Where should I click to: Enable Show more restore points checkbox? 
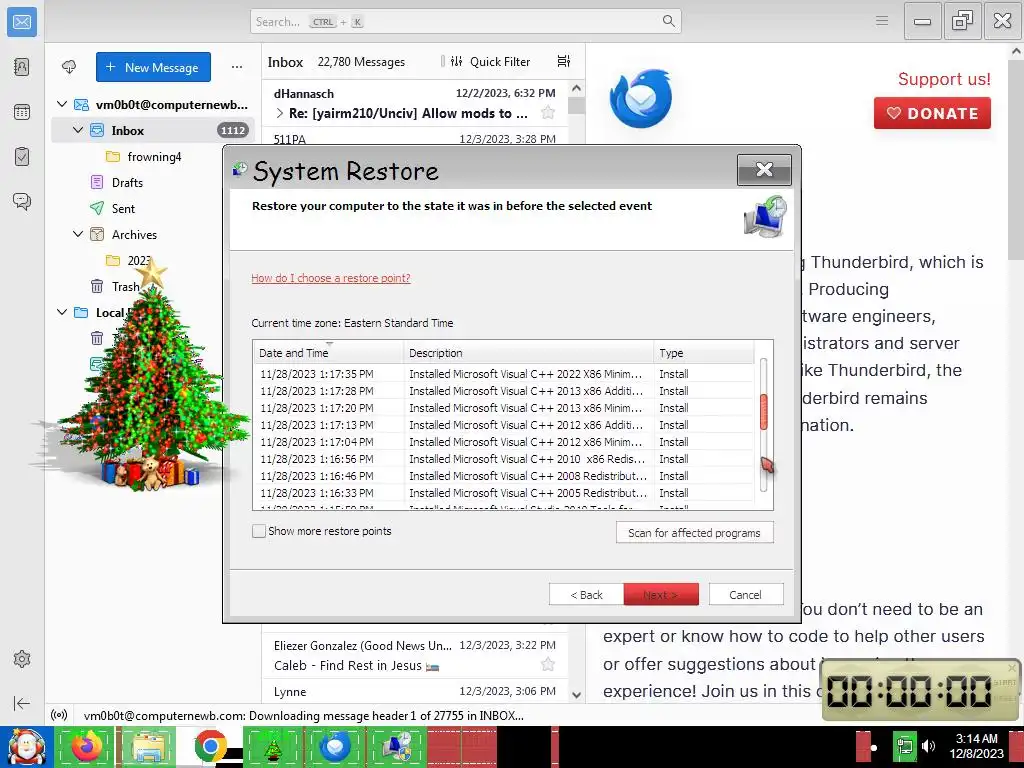pyautogui.click(x=259, y=531)
